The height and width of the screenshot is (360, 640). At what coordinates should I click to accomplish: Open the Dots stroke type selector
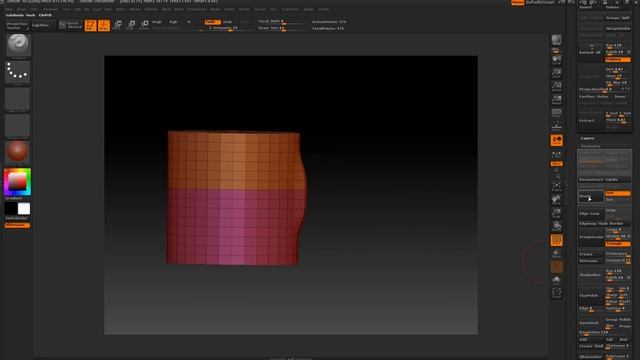pyautogui.click(x=18, y=72)
